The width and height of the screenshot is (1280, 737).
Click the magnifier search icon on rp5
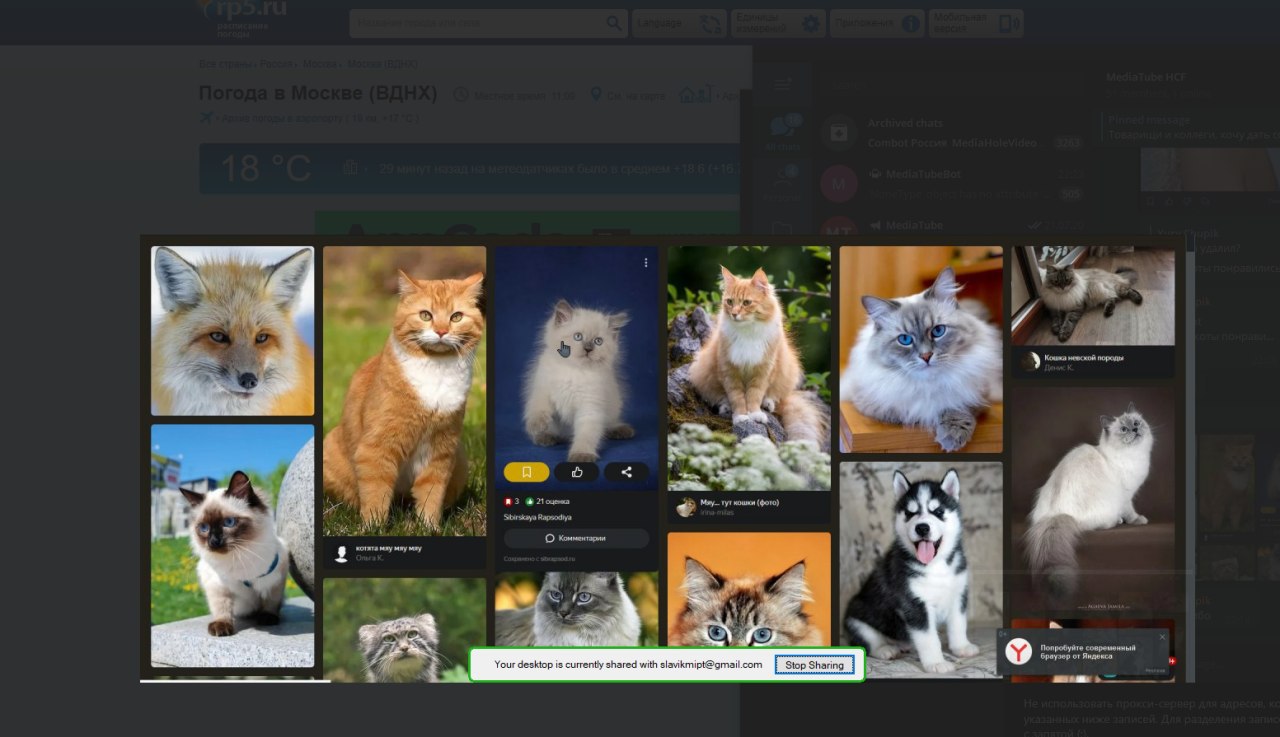pyautogui.click(x=615, y=23)
